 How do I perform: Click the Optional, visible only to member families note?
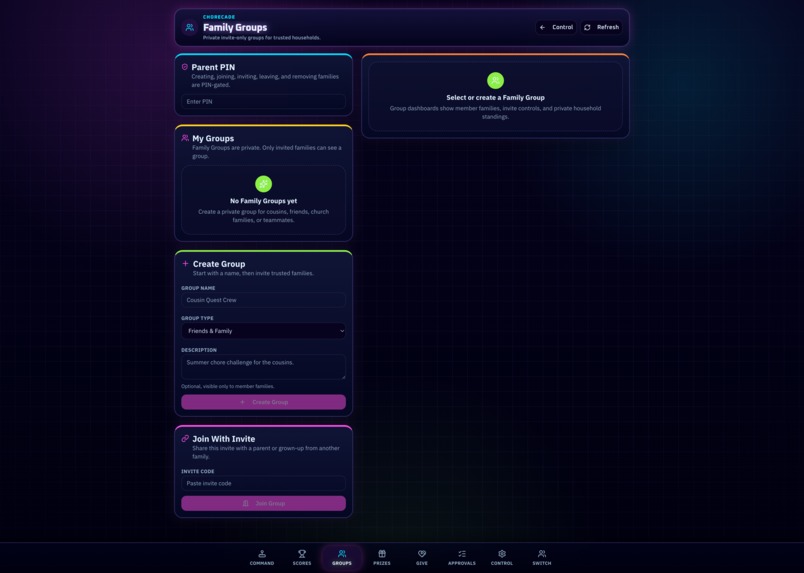(228, 386)
